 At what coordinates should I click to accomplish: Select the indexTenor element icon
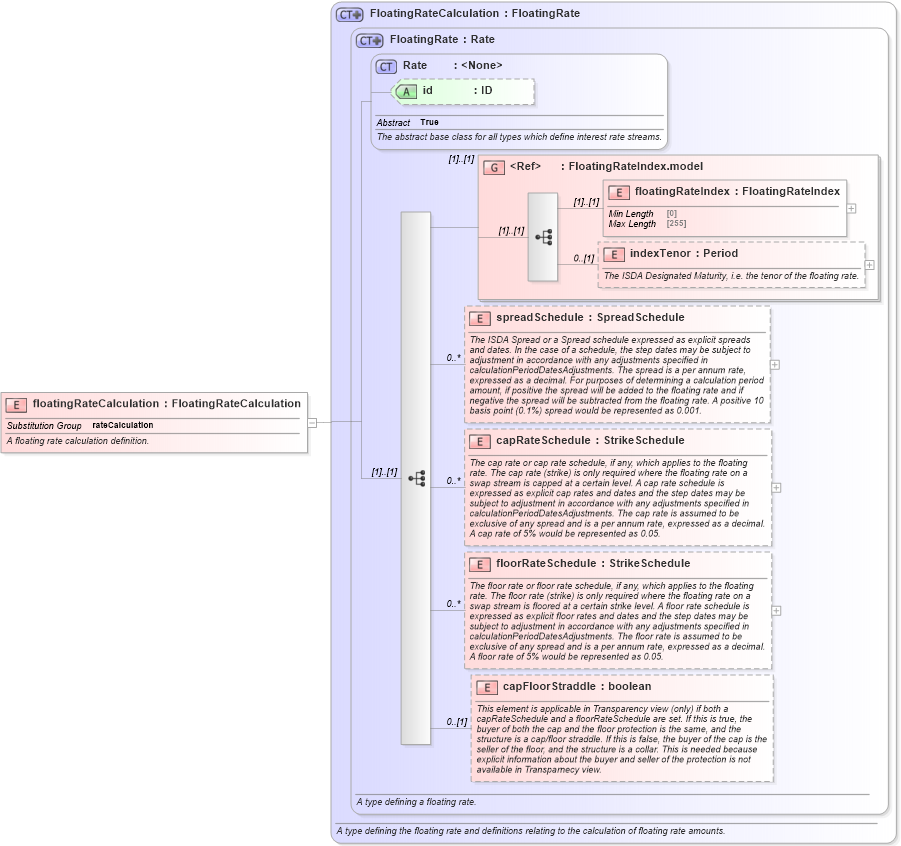pos(614,254)
